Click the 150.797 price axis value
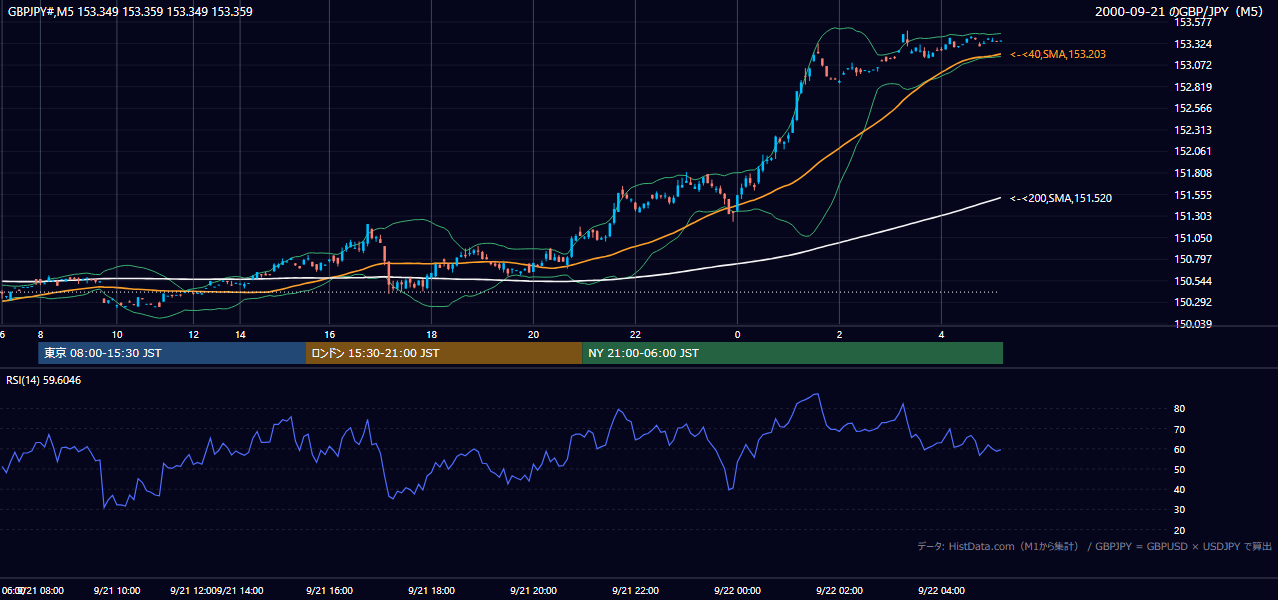The image size is (1278, 600). 1193,259
